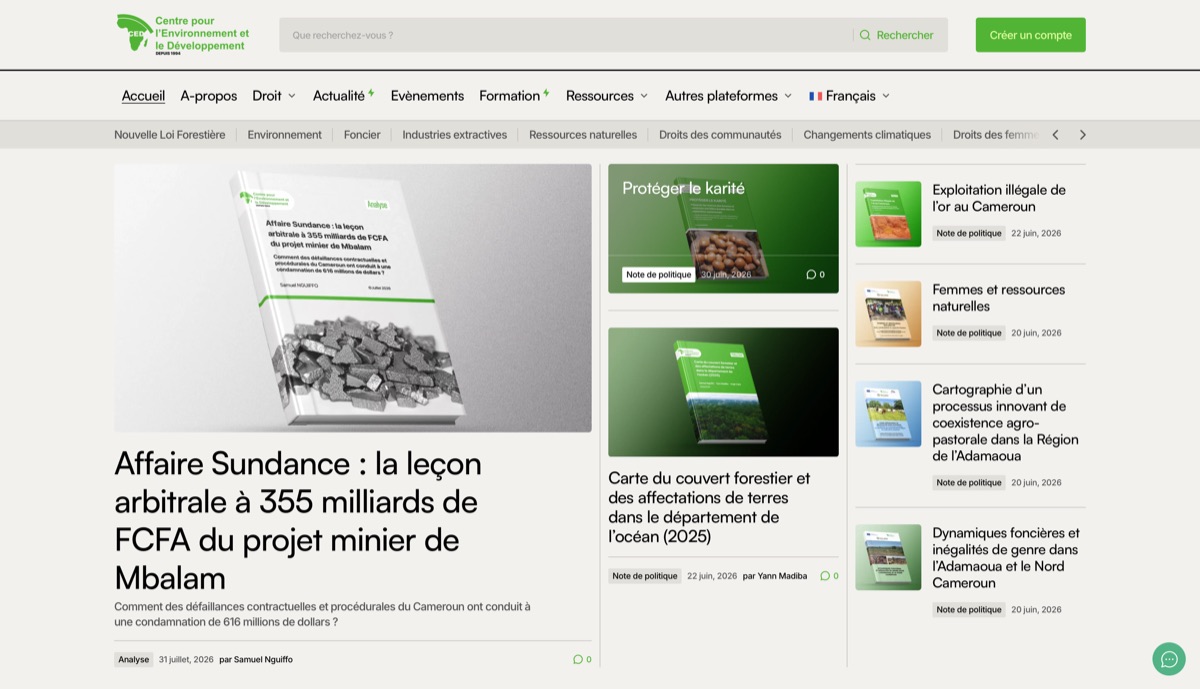
Task: Open the chat bubble widget
Action: (1168, 659)
